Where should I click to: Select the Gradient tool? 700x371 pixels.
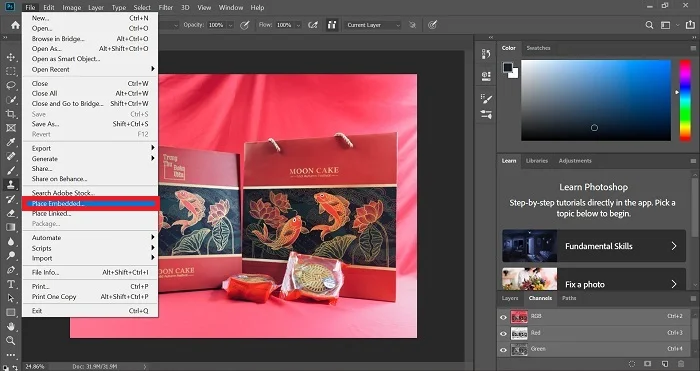tap(11, 227)
